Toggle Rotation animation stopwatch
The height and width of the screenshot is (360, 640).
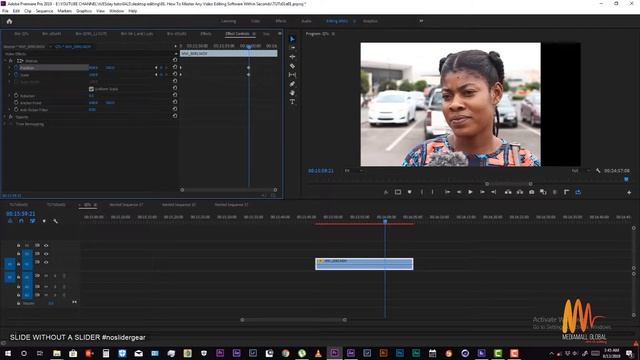coord(16,96)
